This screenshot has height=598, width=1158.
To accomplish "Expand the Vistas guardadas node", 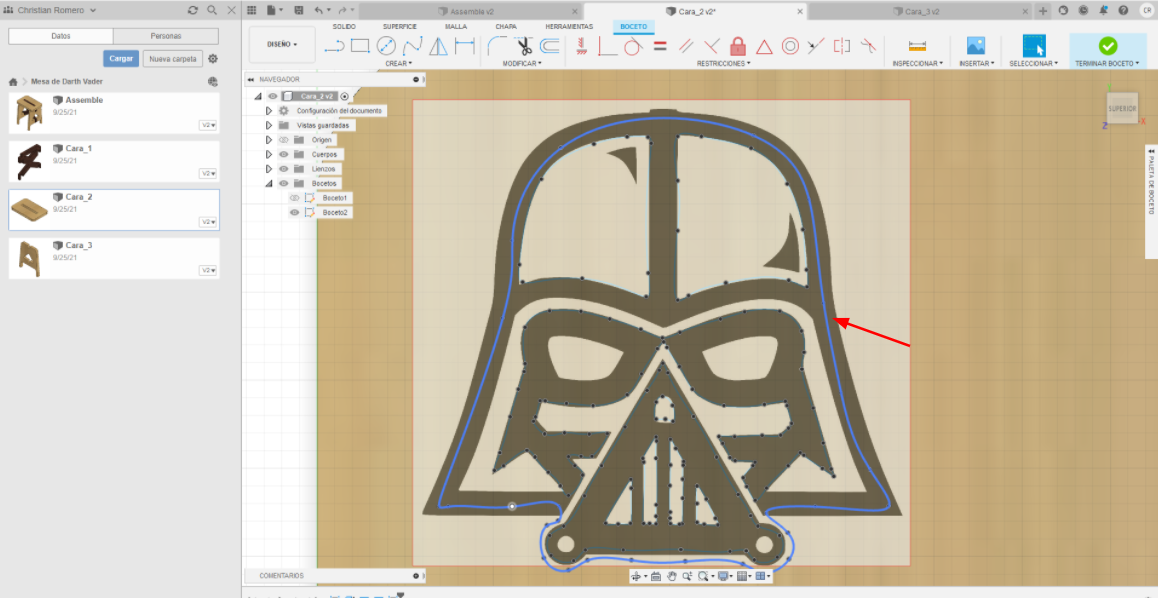I will tap(269, 126).
